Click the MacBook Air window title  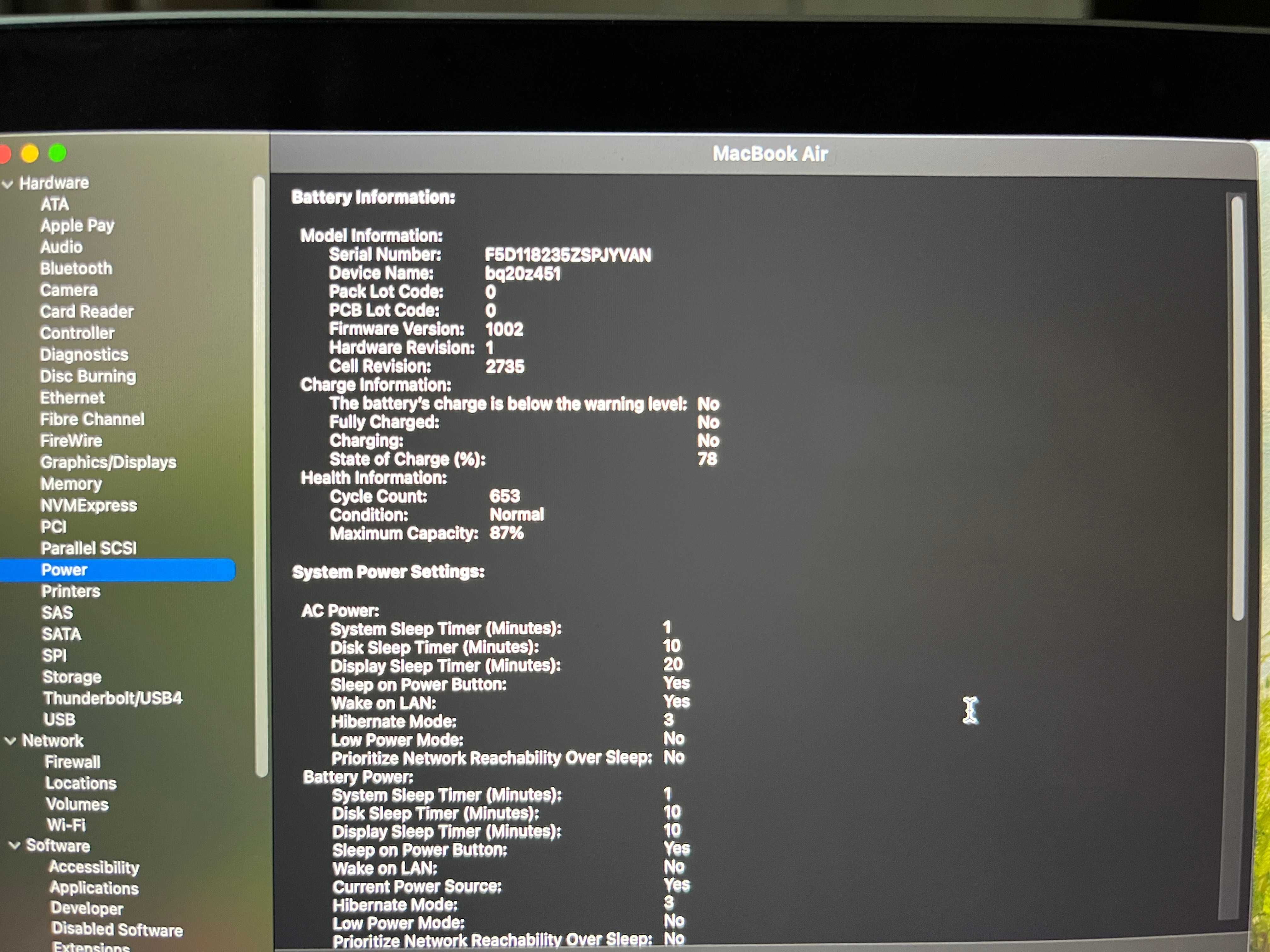click(x=770, y=154)
